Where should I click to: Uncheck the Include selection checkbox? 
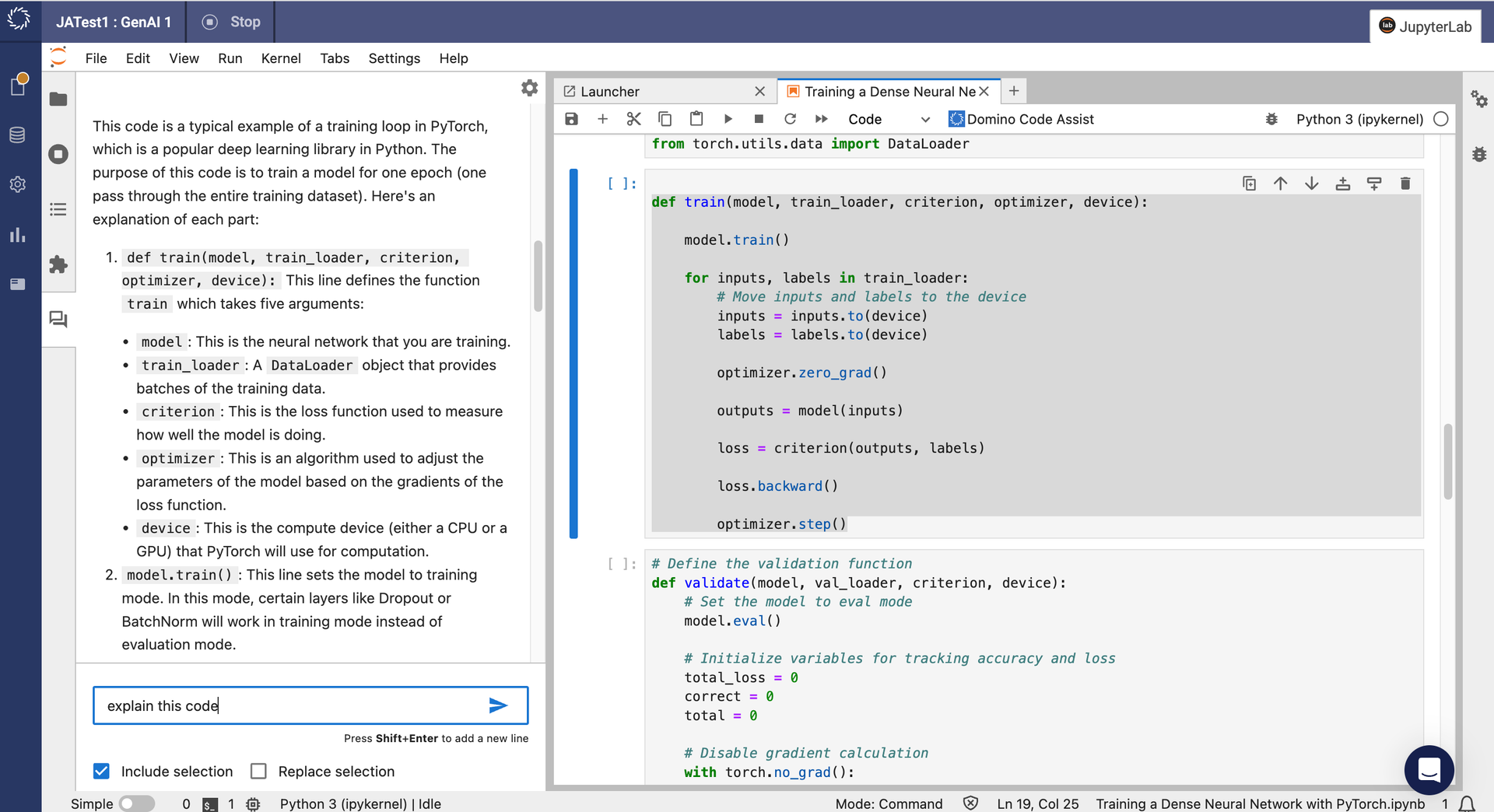(101, 771)
